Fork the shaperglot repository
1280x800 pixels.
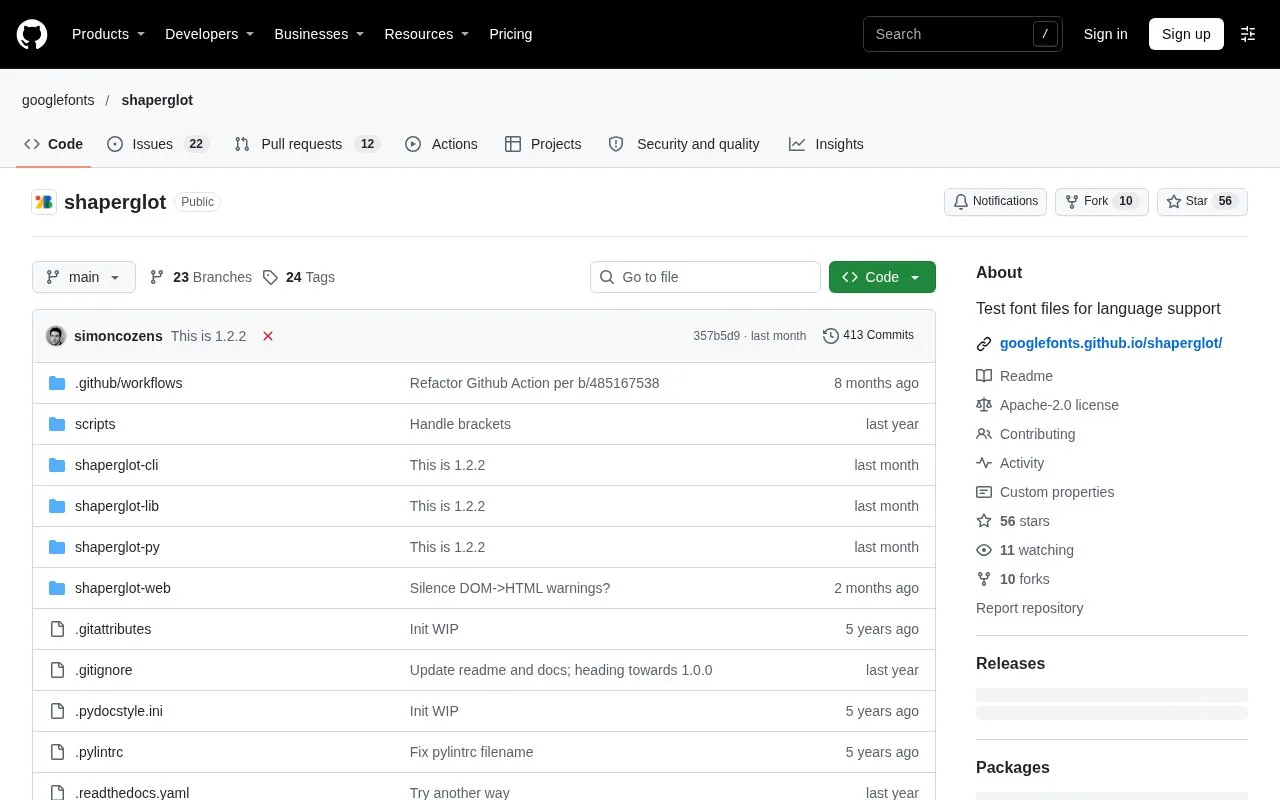(1102, 201)
